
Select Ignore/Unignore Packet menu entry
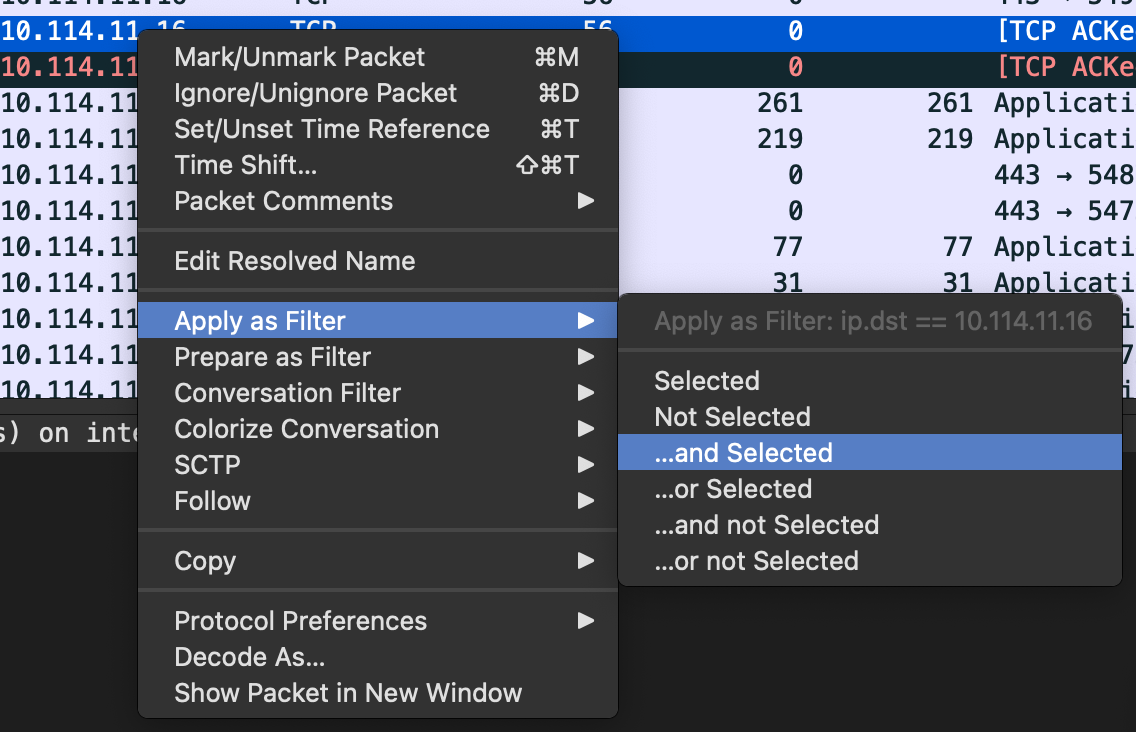315,93
